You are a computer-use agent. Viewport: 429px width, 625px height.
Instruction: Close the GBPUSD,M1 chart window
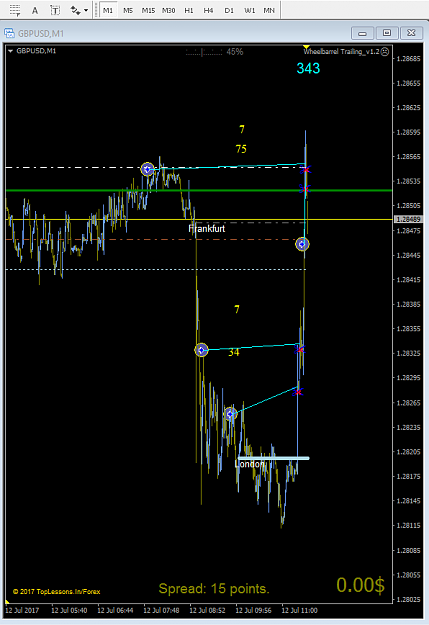411,33
